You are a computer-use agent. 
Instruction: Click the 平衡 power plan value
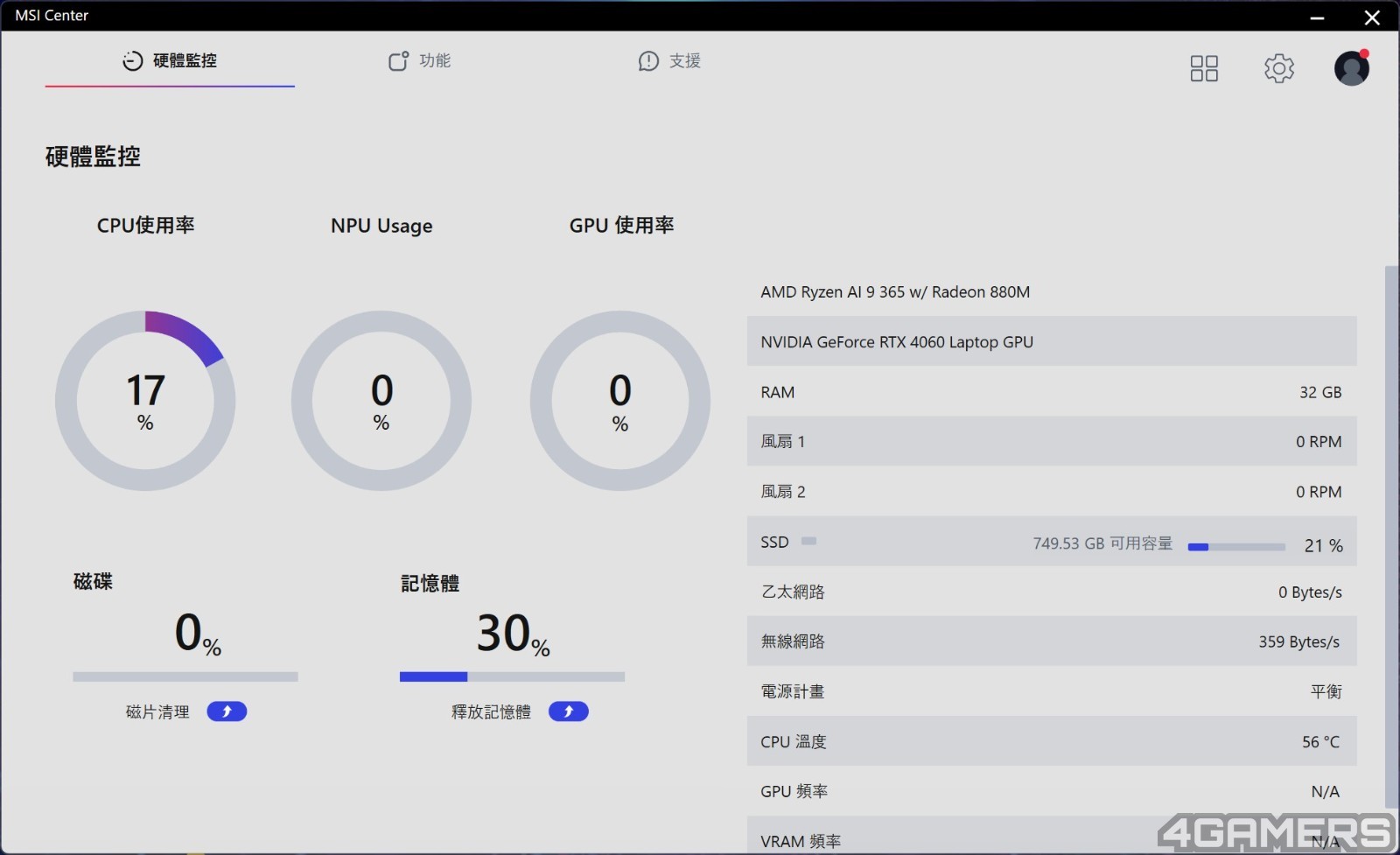click(x=1326, y=691)
